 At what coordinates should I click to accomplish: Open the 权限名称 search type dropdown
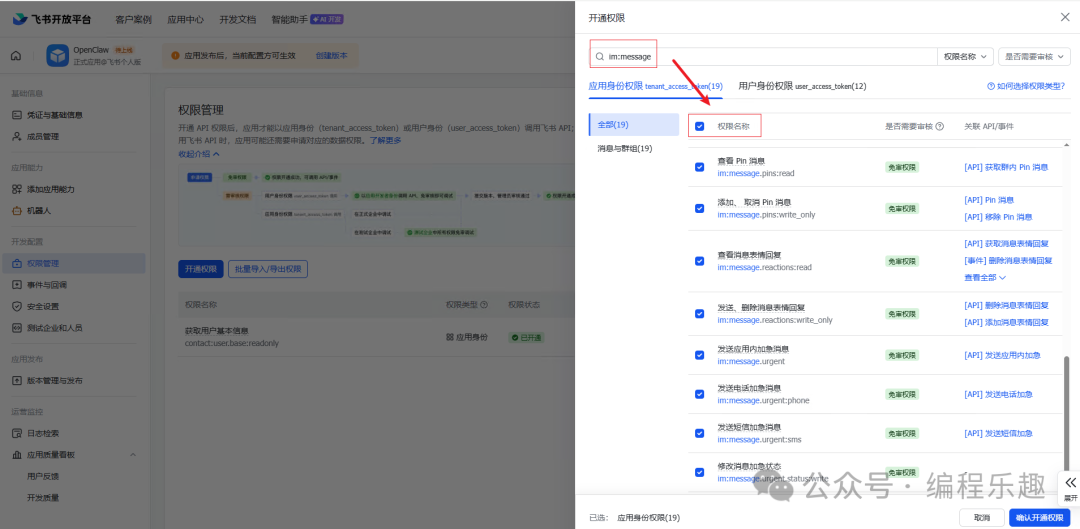(x=965, y=56)
